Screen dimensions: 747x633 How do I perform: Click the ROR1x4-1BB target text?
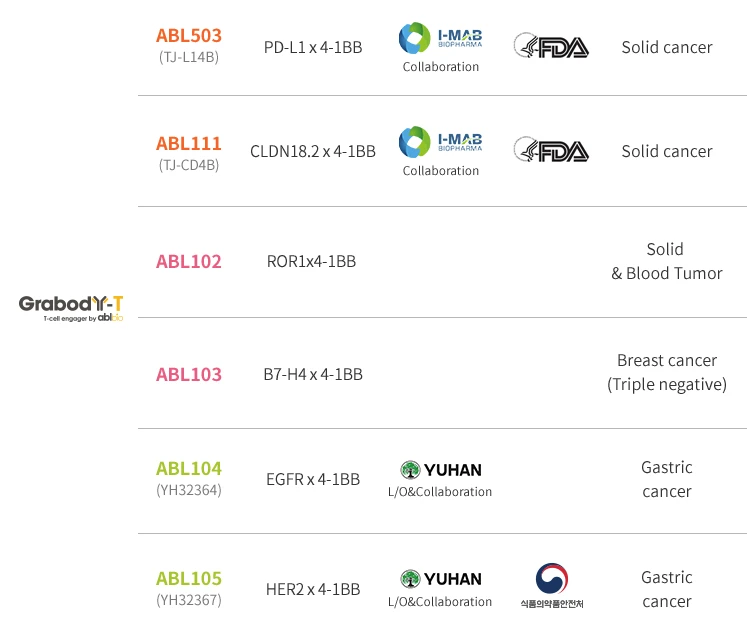pos(311,262)
